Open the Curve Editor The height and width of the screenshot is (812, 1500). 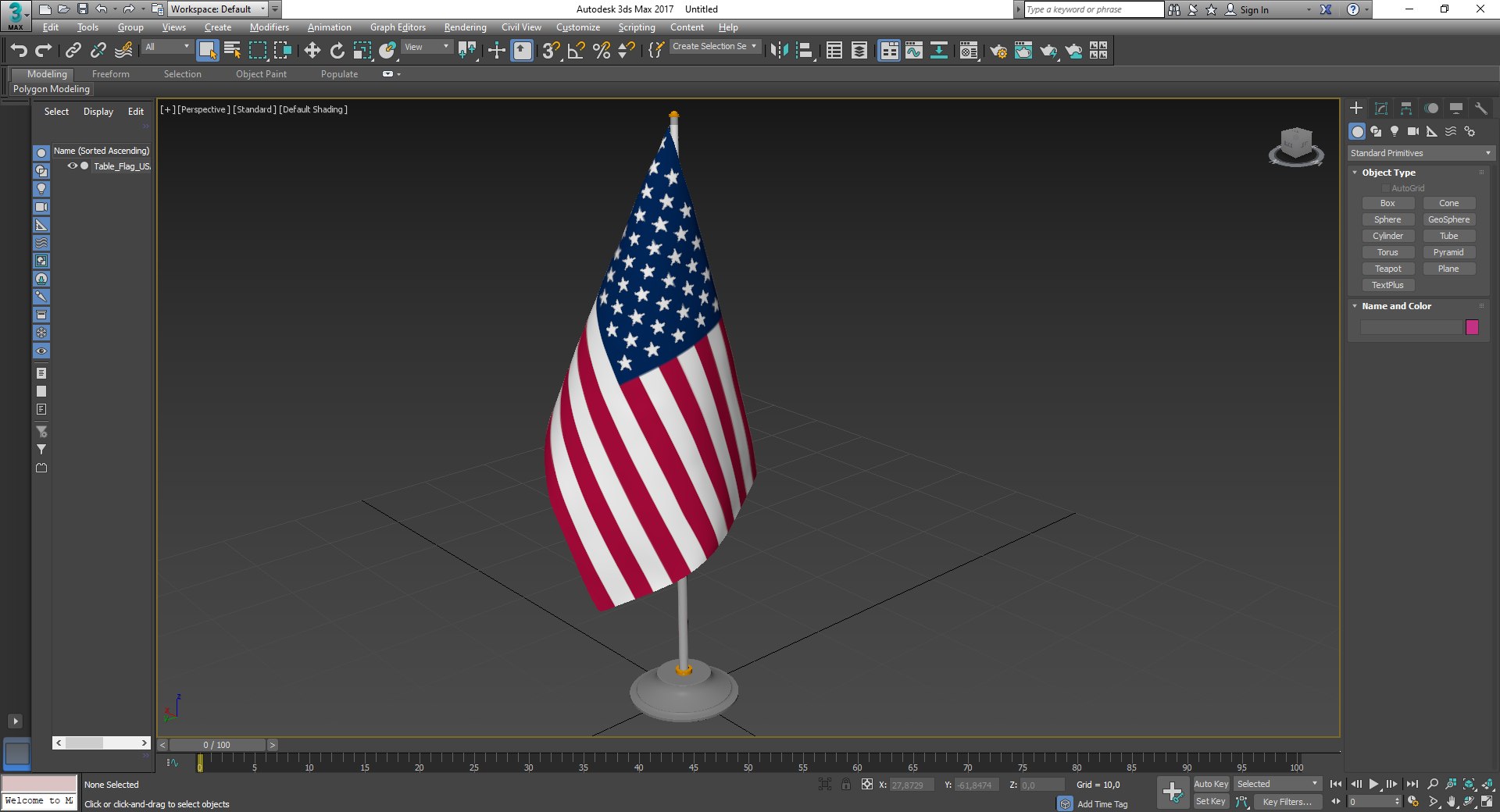(x=913, y=51)
